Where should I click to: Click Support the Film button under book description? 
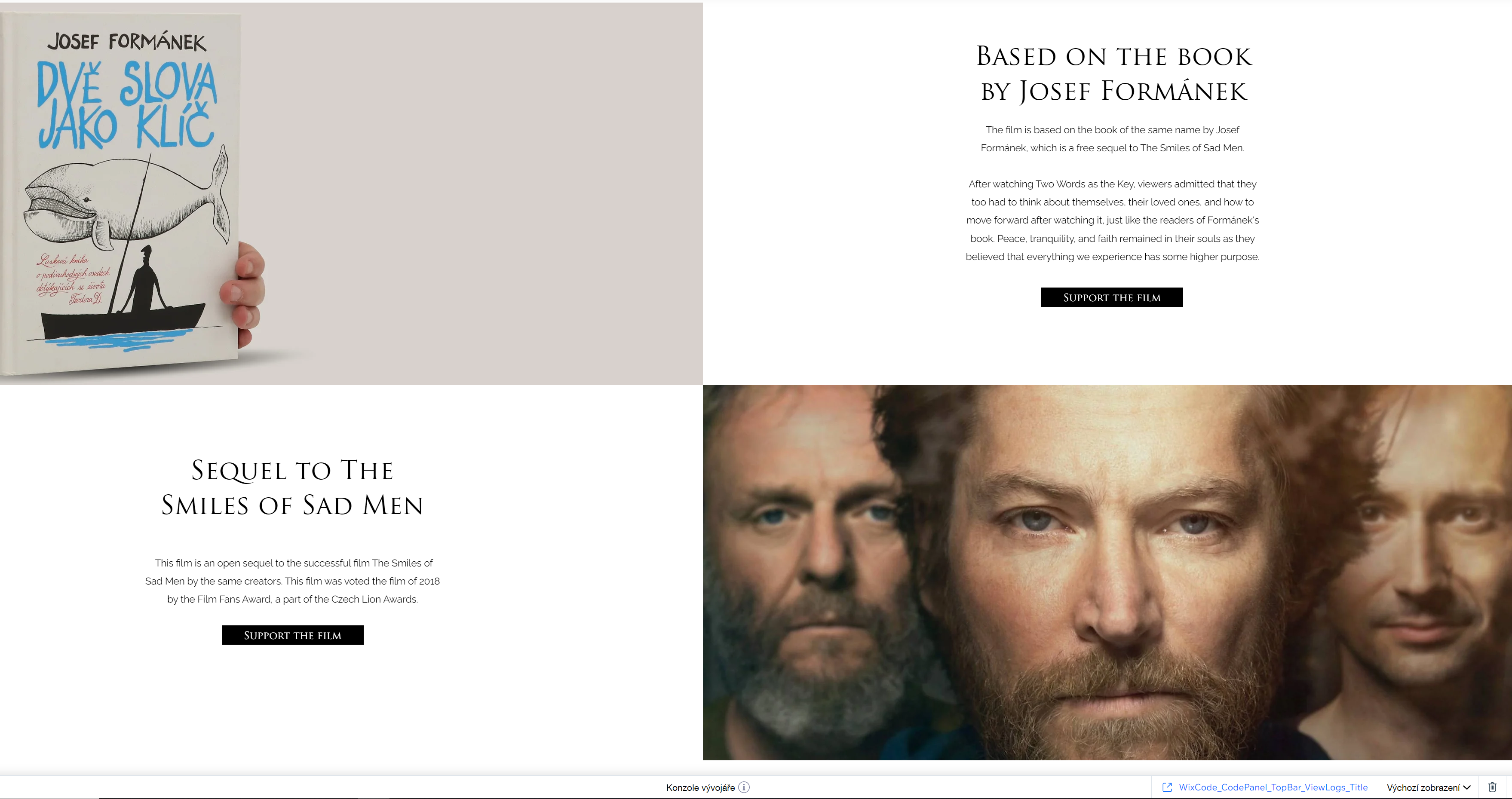pos(1112,297)
